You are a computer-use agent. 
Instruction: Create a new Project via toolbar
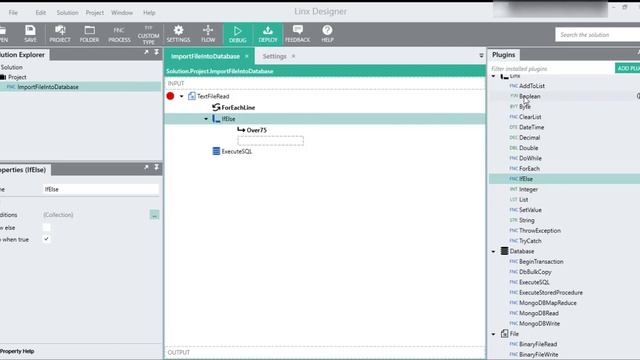tap(60, 34)
